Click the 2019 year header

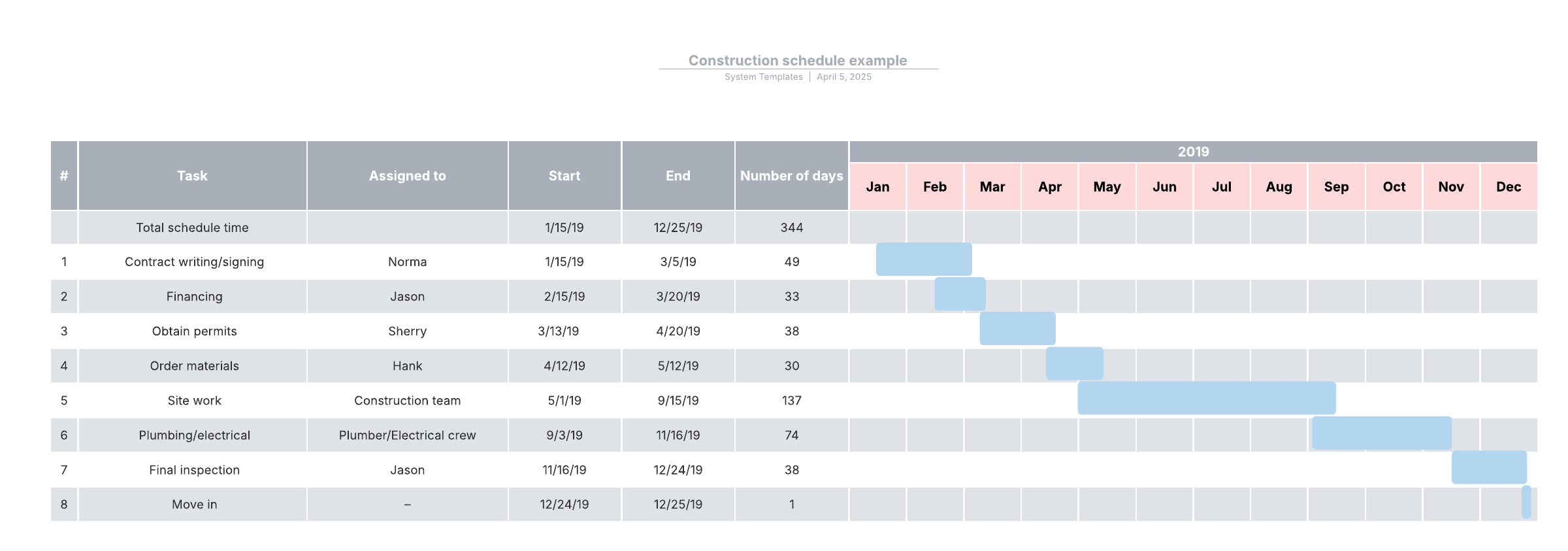[1192, 152]
